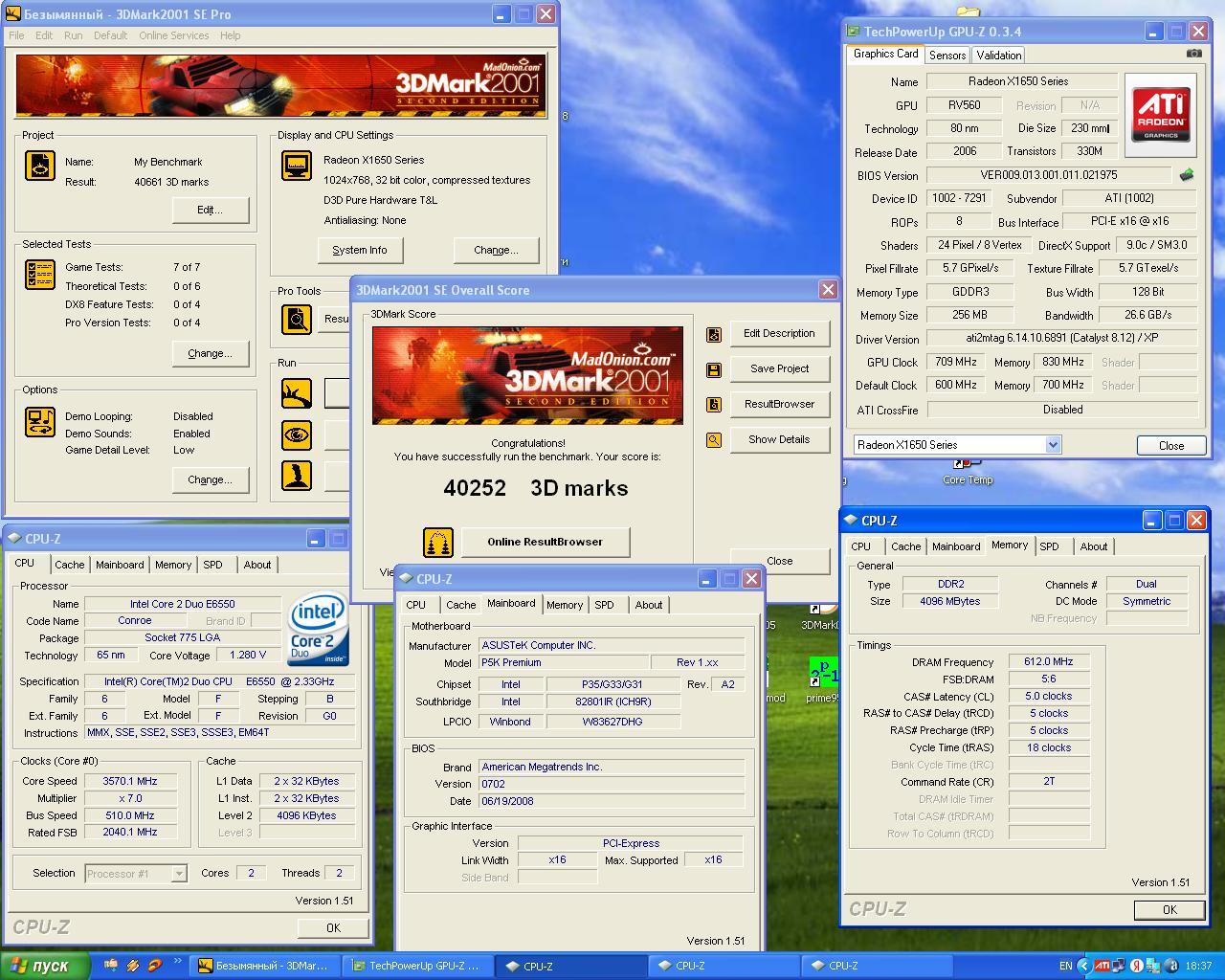1225x980 pixels.
Task: Click the red Я tray icon
Action: tap(1136, 966)
